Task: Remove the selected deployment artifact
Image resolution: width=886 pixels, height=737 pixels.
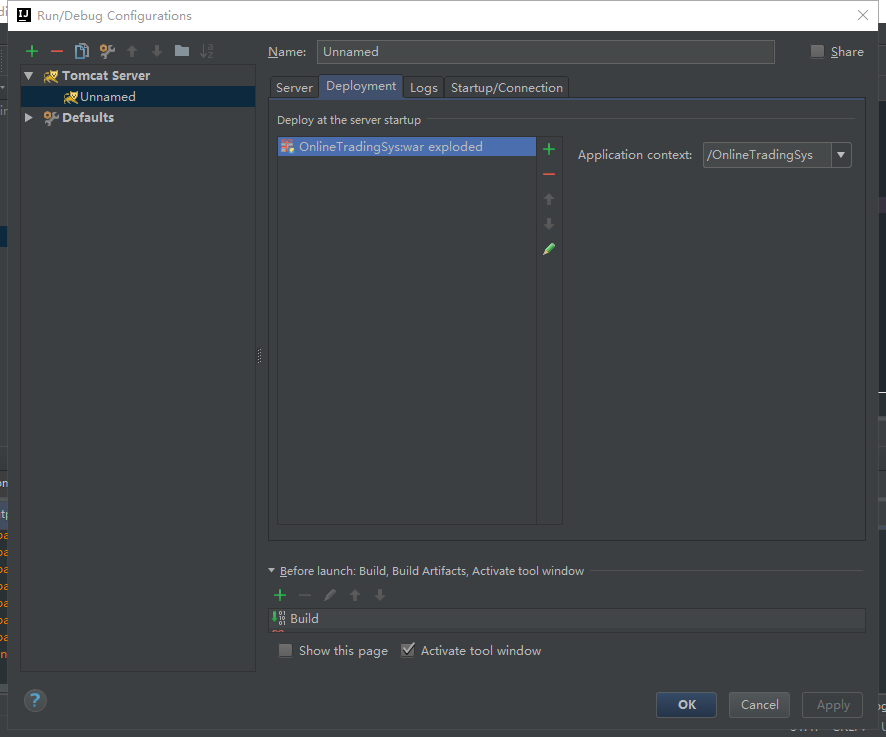Action: 548,174
